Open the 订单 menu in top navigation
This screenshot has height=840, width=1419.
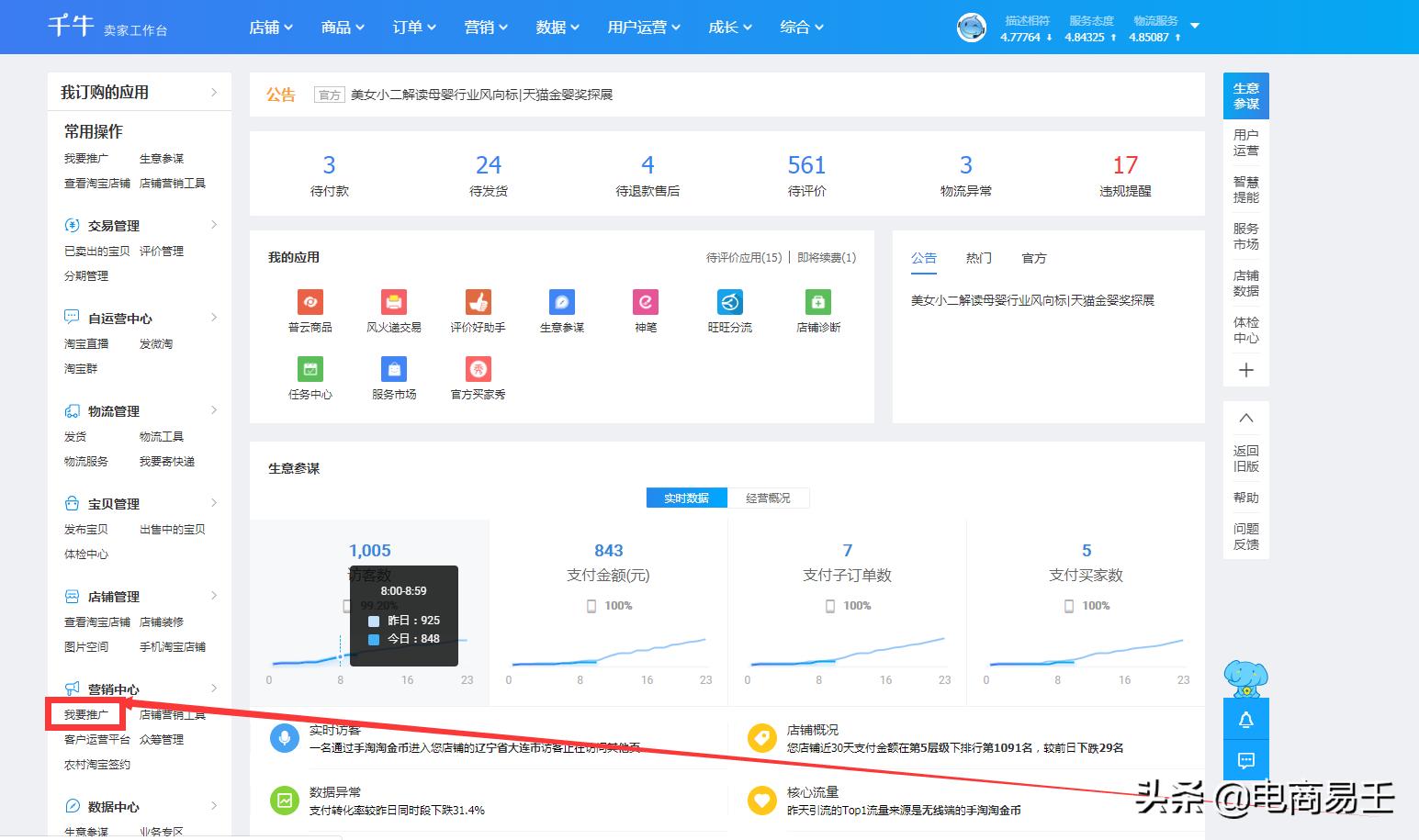tap(413, 27)
